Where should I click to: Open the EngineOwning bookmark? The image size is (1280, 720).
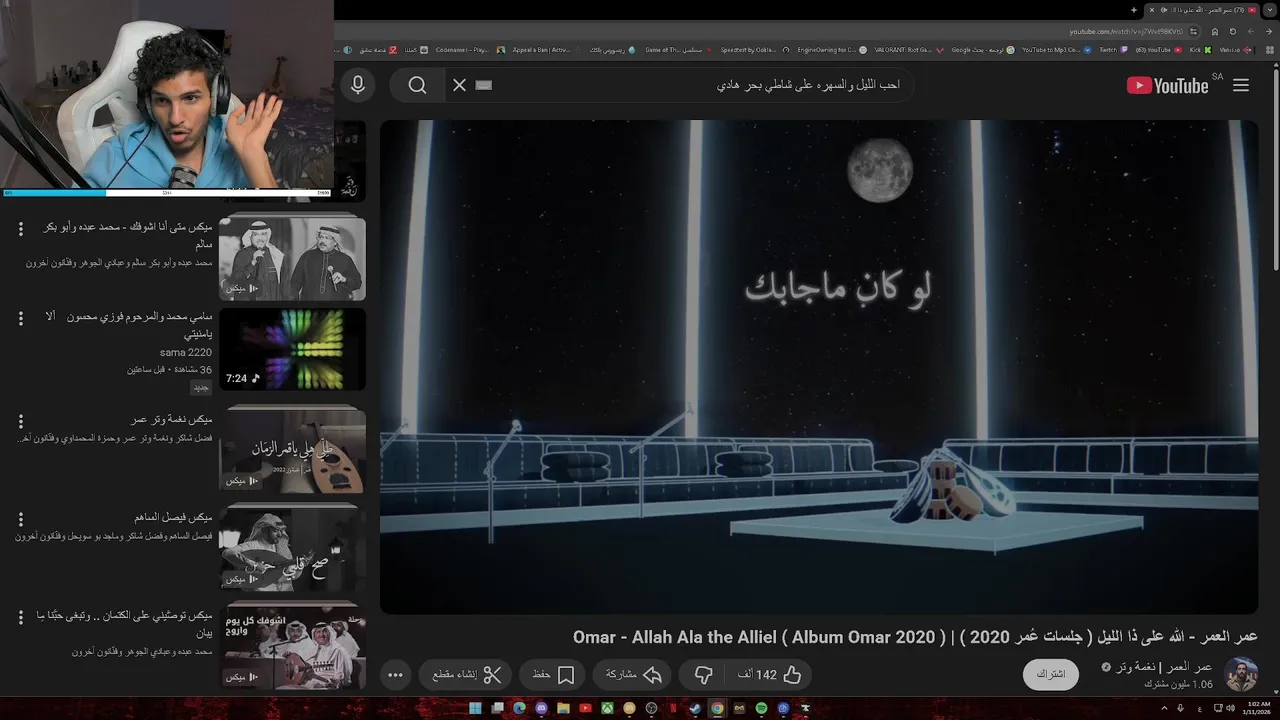coord(832,49)
